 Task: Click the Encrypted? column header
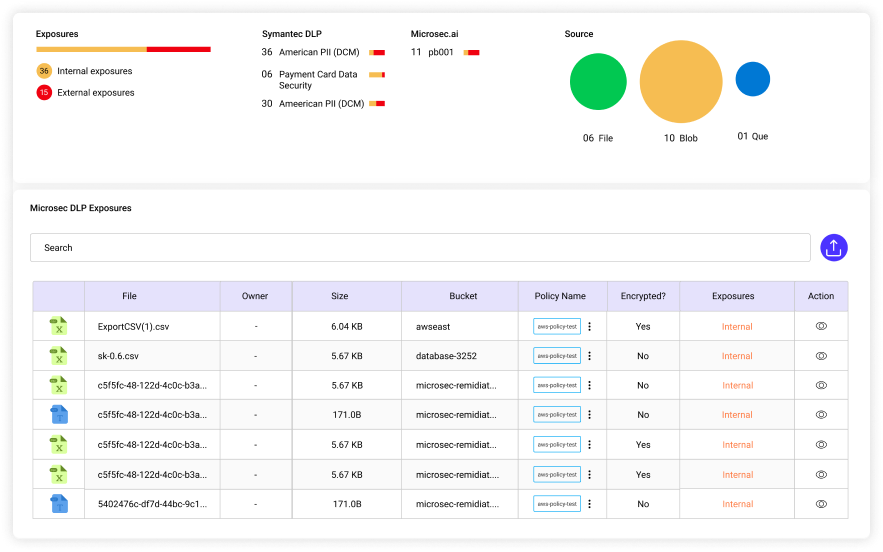tap(643, 296)
